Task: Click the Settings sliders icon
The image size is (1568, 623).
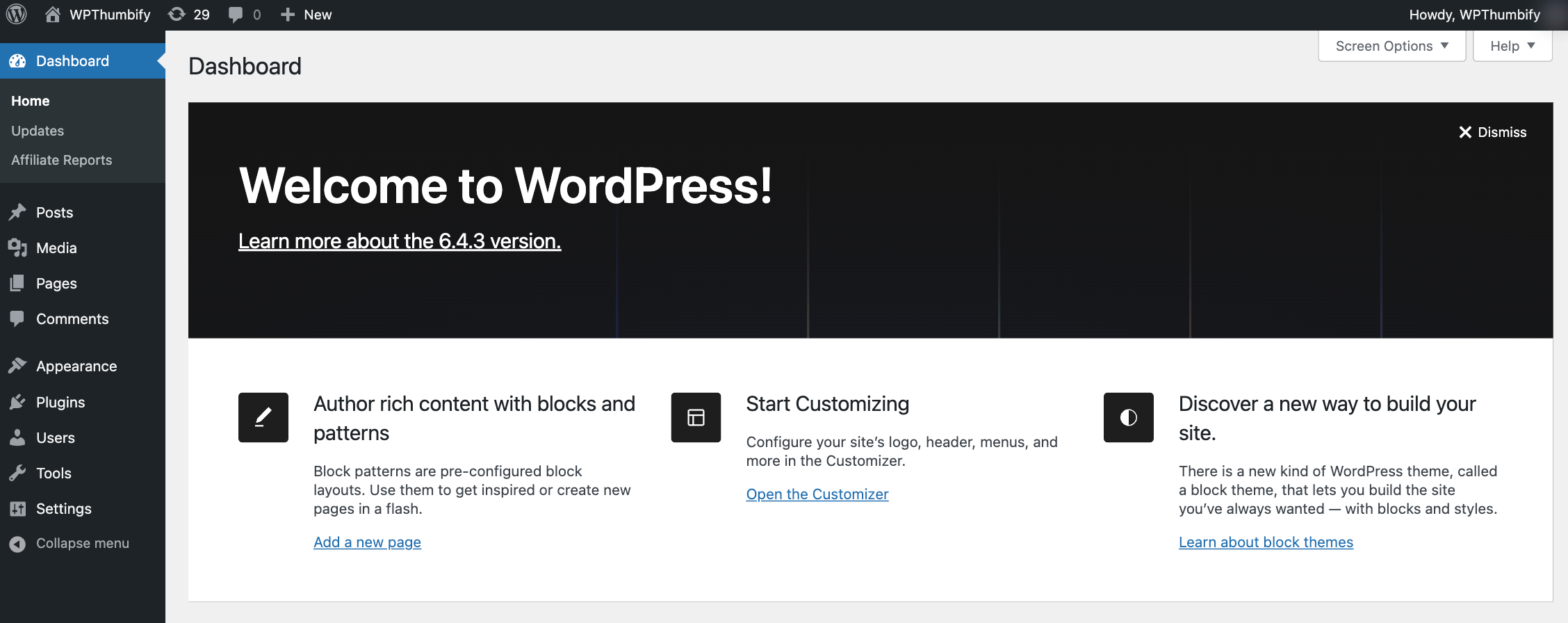Action: point(17,508)
